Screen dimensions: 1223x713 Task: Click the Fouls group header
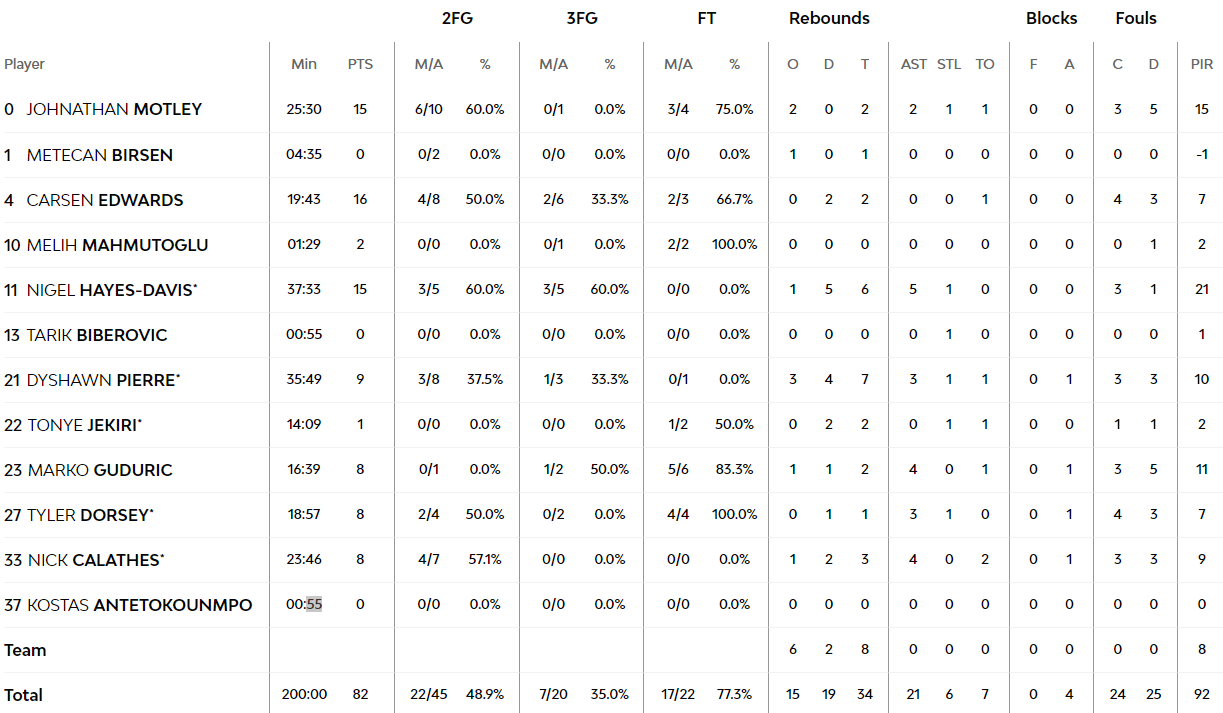point(1136,18)
